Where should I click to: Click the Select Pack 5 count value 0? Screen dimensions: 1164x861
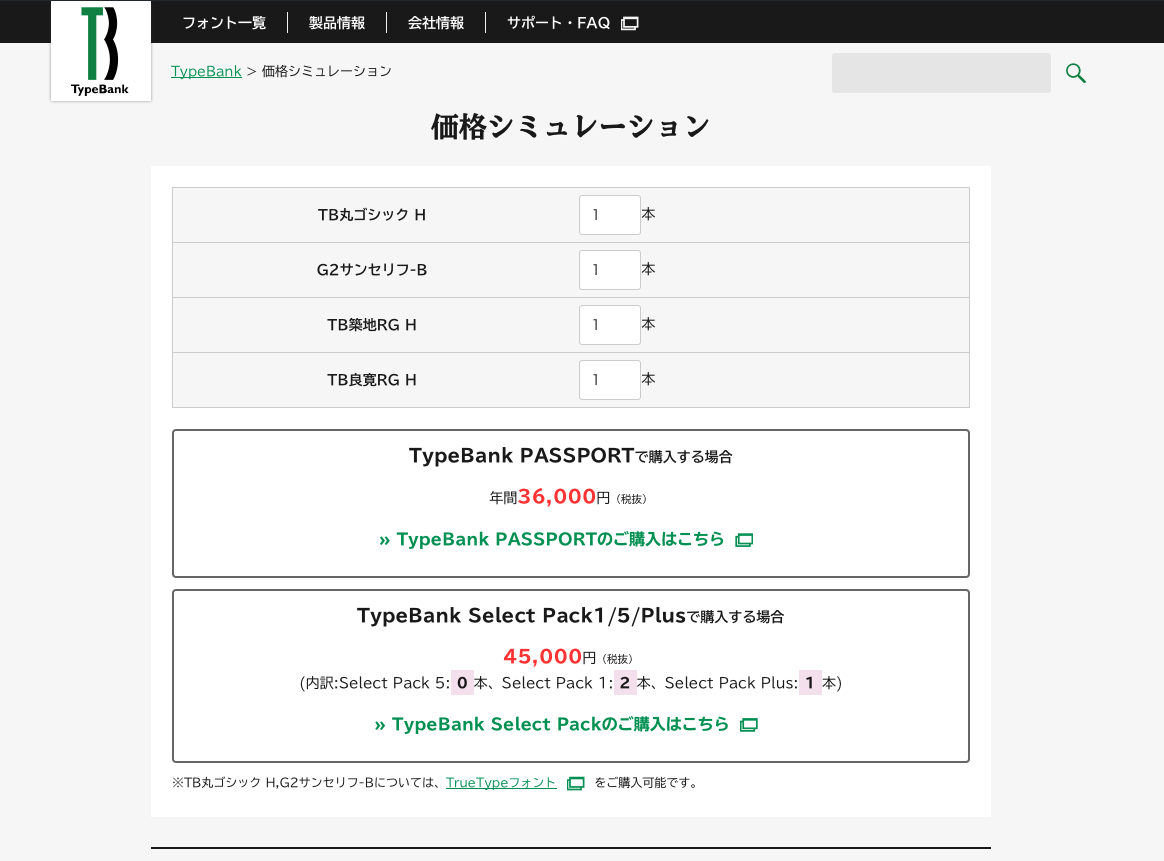462,683
